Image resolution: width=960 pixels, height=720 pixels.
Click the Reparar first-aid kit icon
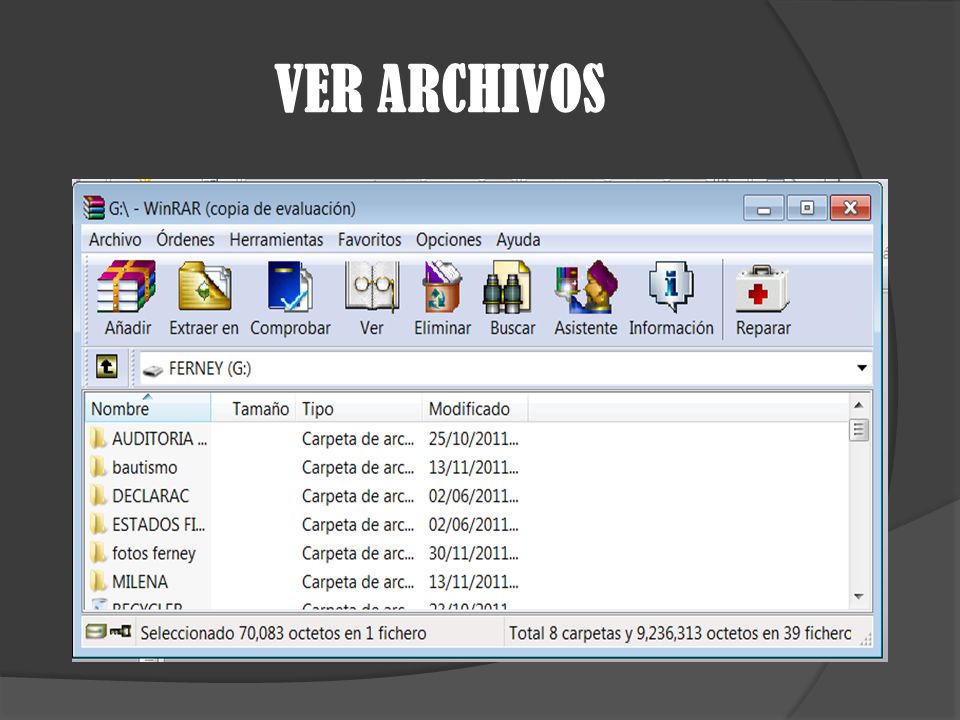point(762,288)
